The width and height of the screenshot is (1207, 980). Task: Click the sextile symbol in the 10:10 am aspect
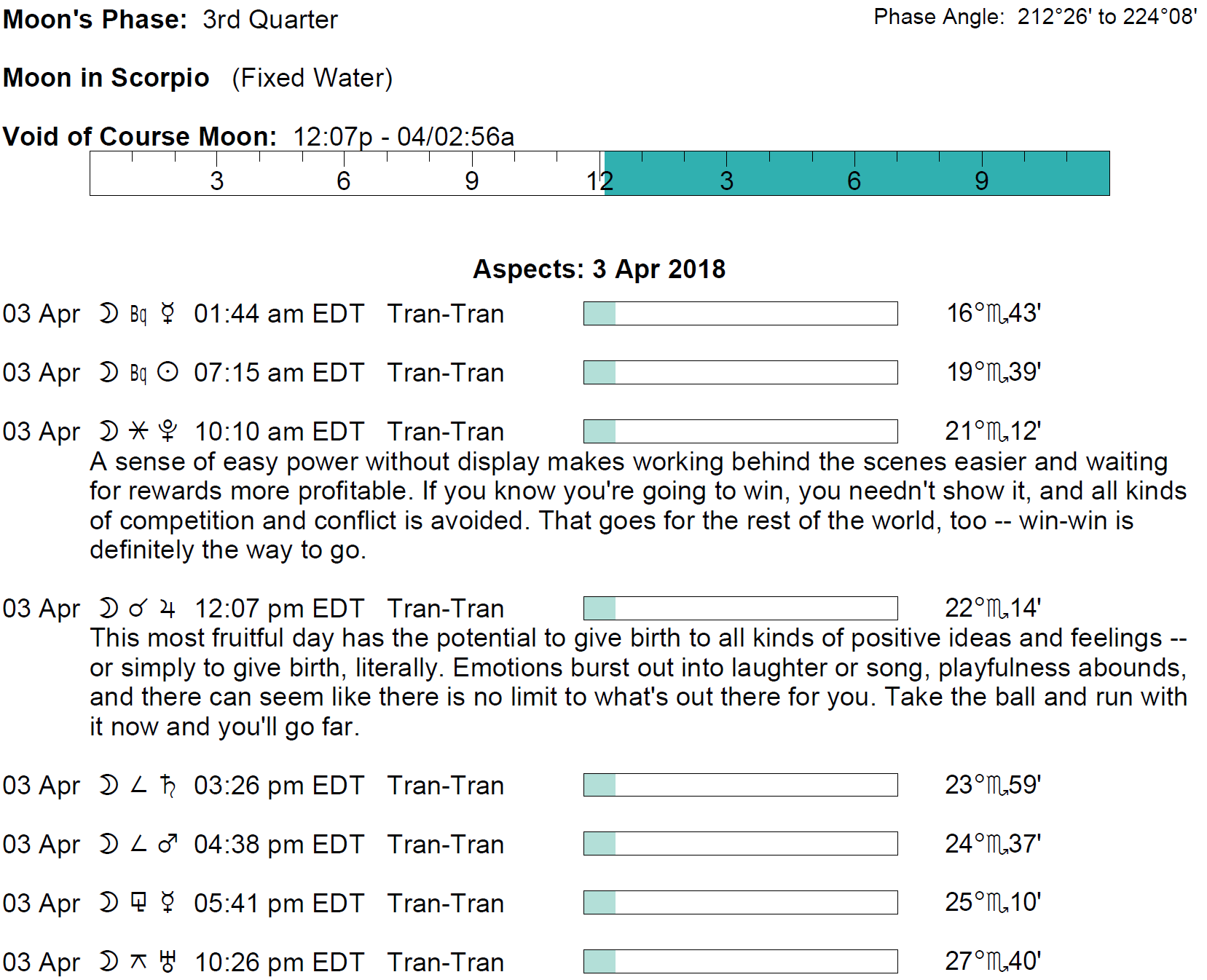tap(138, 432)
